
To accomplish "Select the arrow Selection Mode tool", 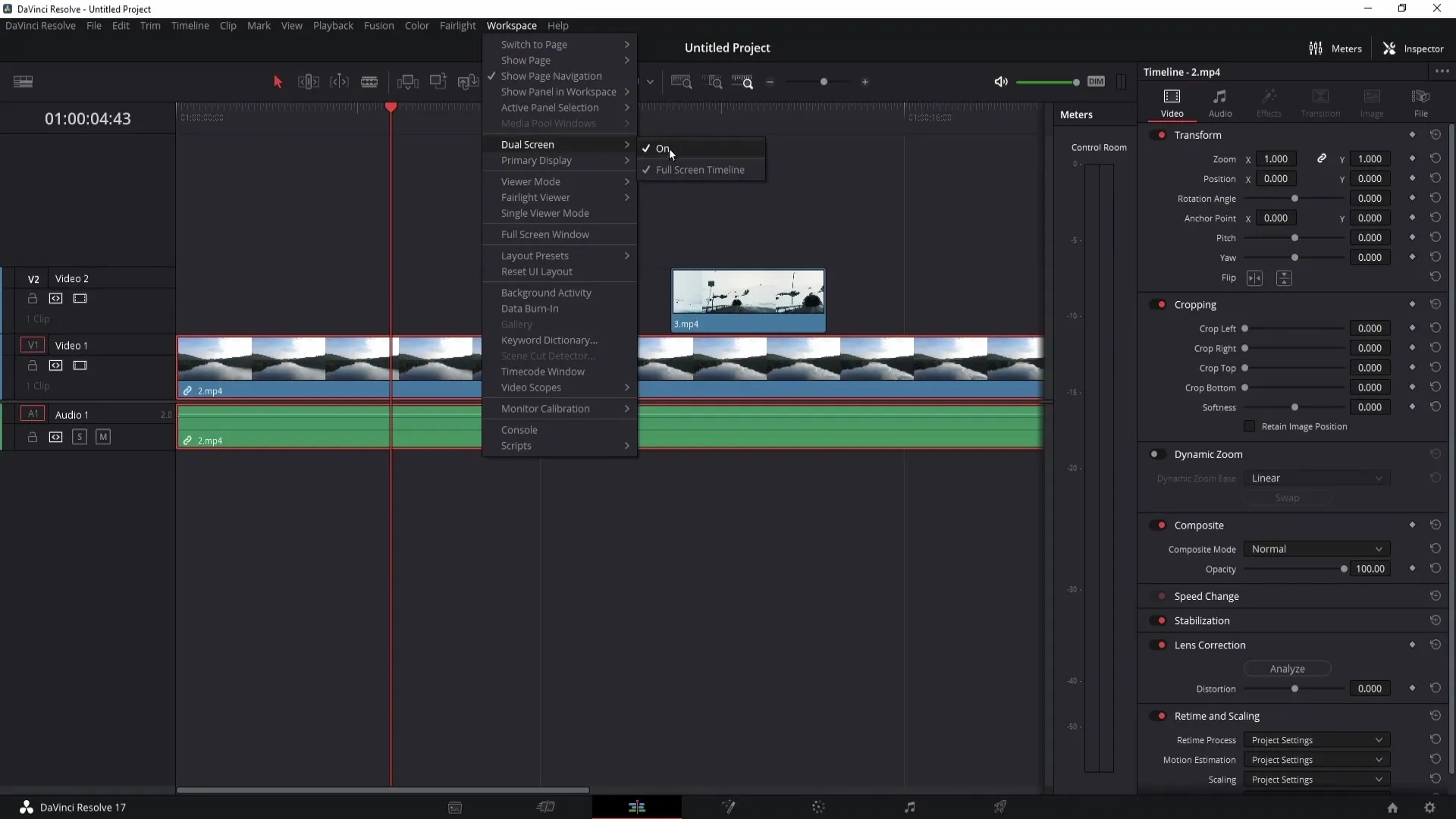I will [278, 82].
